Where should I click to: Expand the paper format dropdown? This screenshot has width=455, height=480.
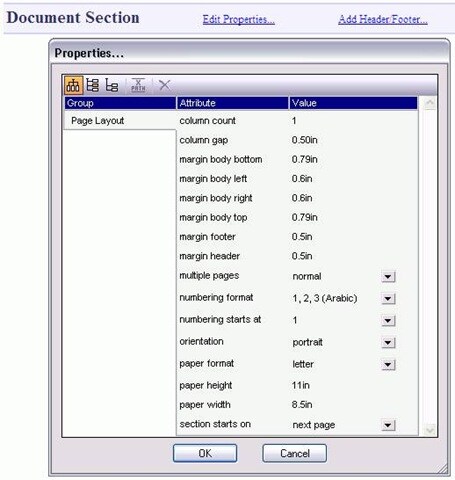pyautogui.click(x=388, y=364)
